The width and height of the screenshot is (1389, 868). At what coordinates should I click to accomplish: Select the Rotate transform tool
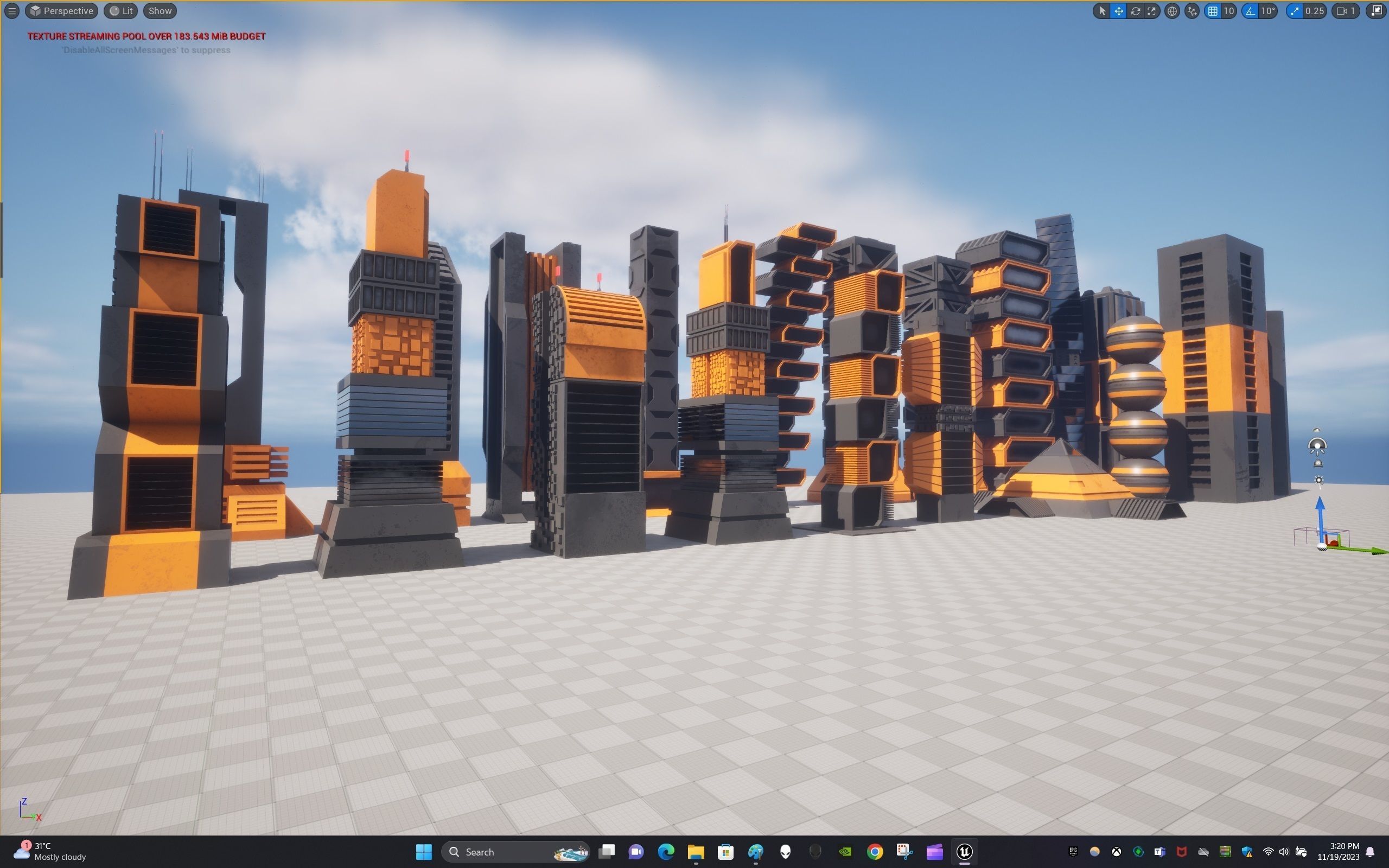point(1135,11)
